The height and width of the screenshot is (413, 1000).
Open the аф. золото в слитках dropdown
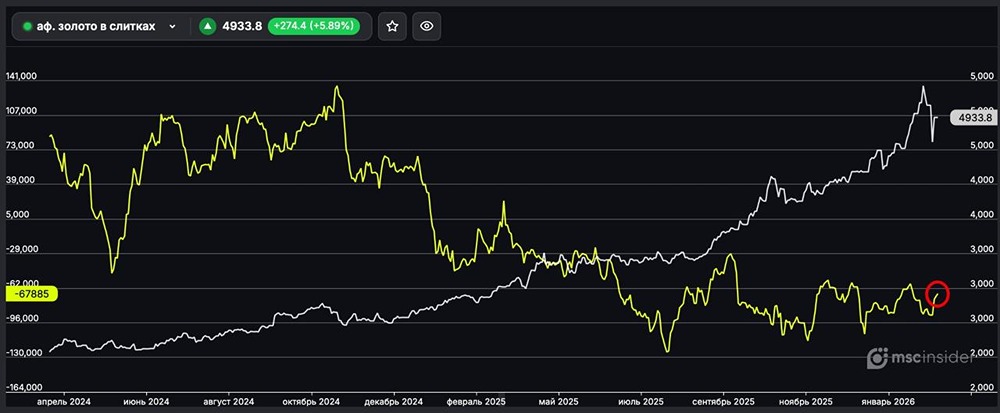[100, 26]
